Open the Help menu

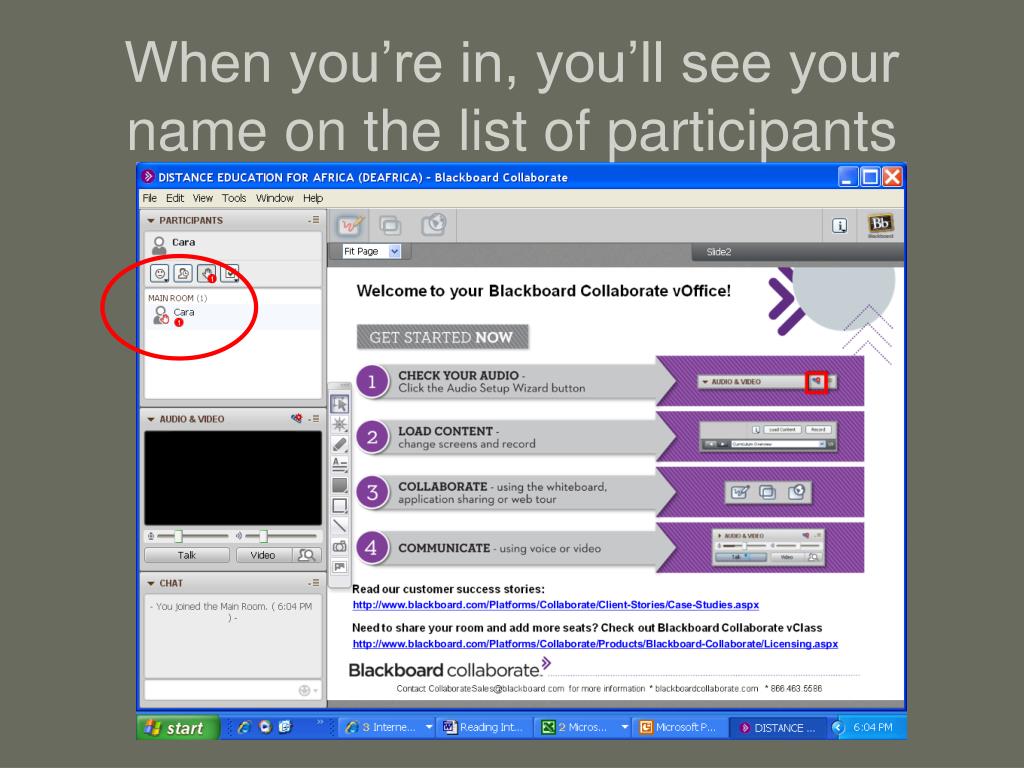pos(313,198)
